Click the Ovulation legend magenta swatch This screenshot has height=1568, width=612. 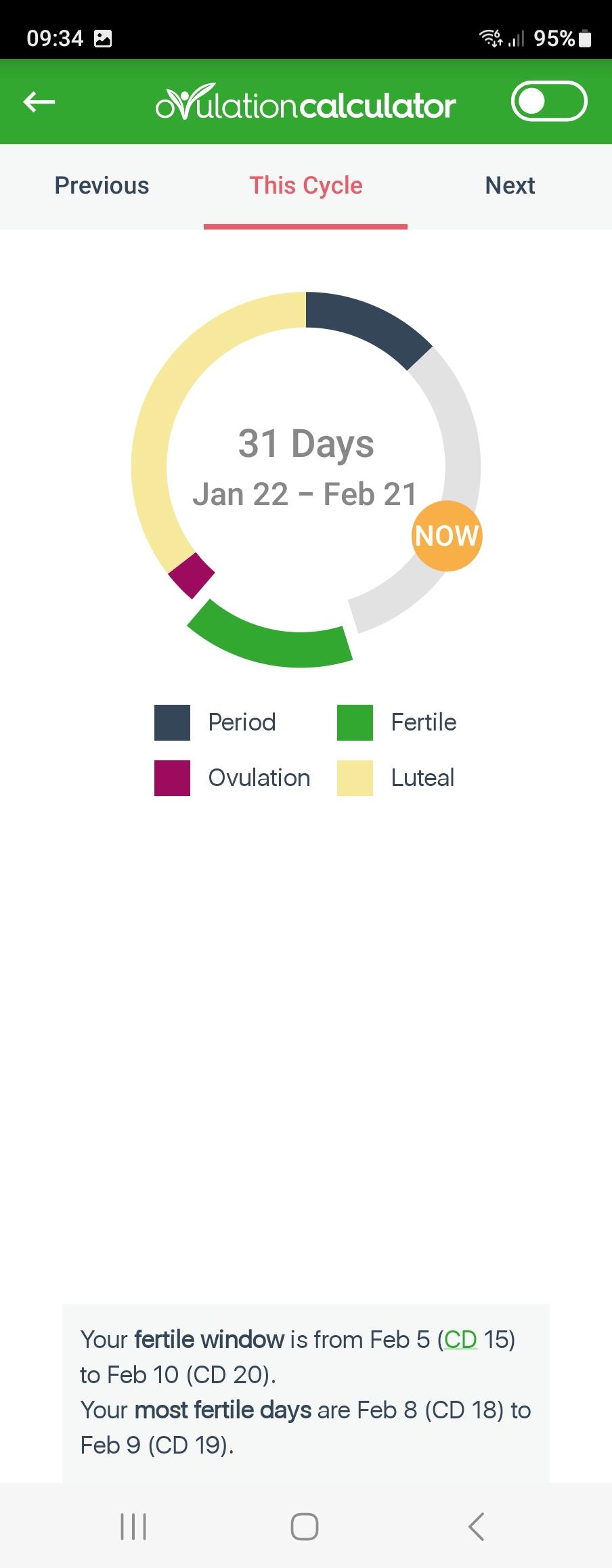click(172, 778)
